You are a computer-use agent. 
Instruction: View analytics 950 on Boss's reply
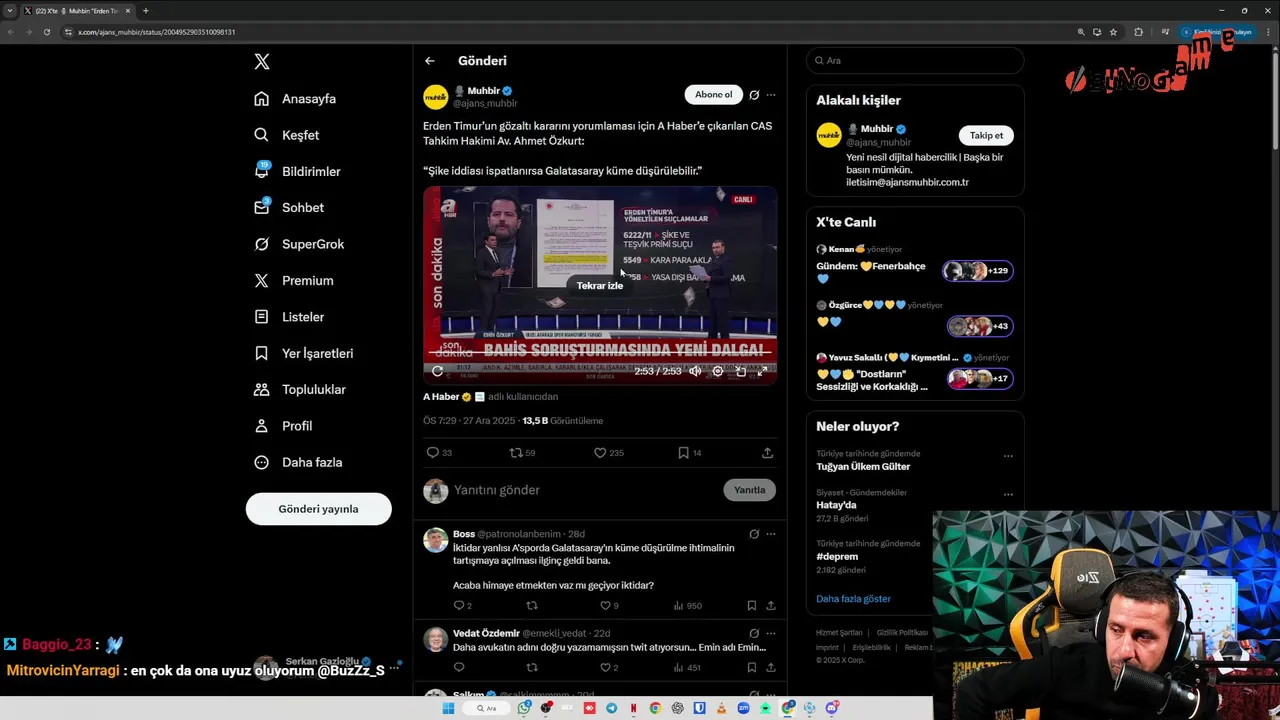[687, 606]
